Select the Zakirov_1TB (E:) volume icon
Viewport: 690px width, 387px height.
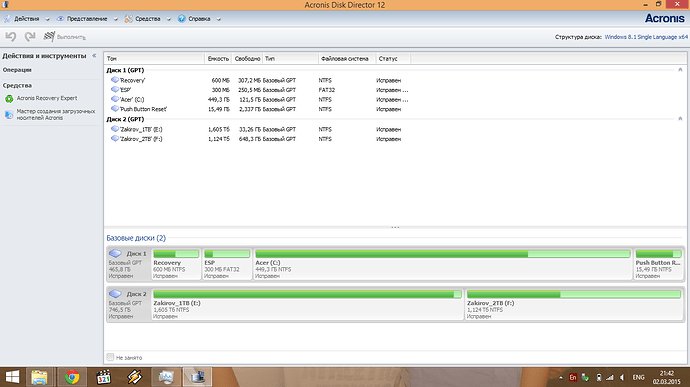(115, 129)
